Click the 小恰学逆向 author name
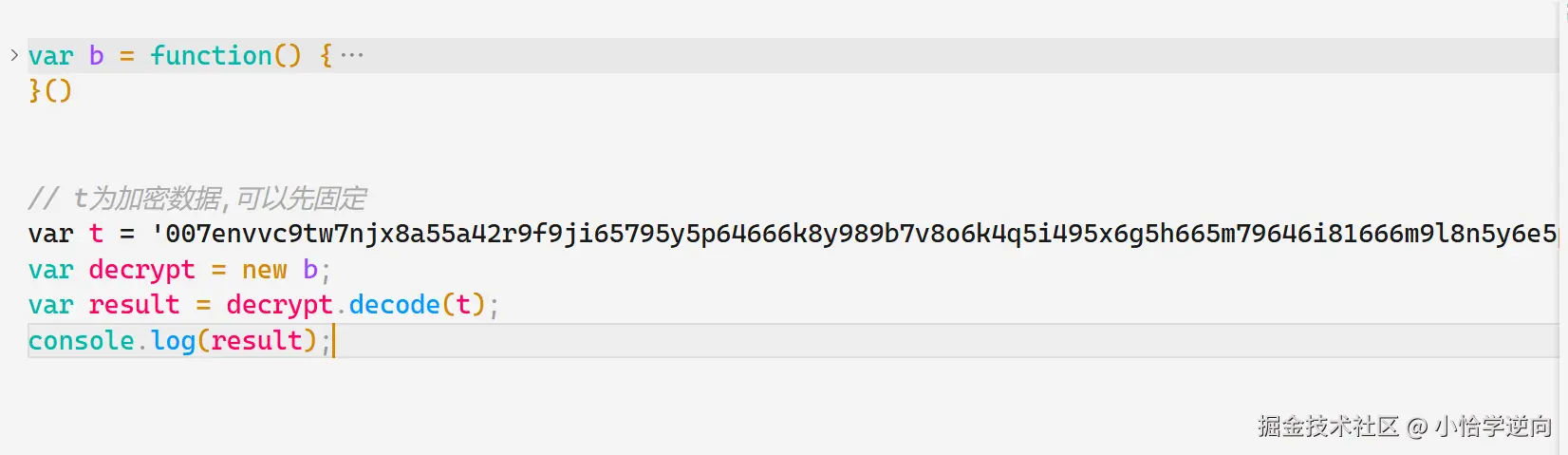 pos(1493,427)
